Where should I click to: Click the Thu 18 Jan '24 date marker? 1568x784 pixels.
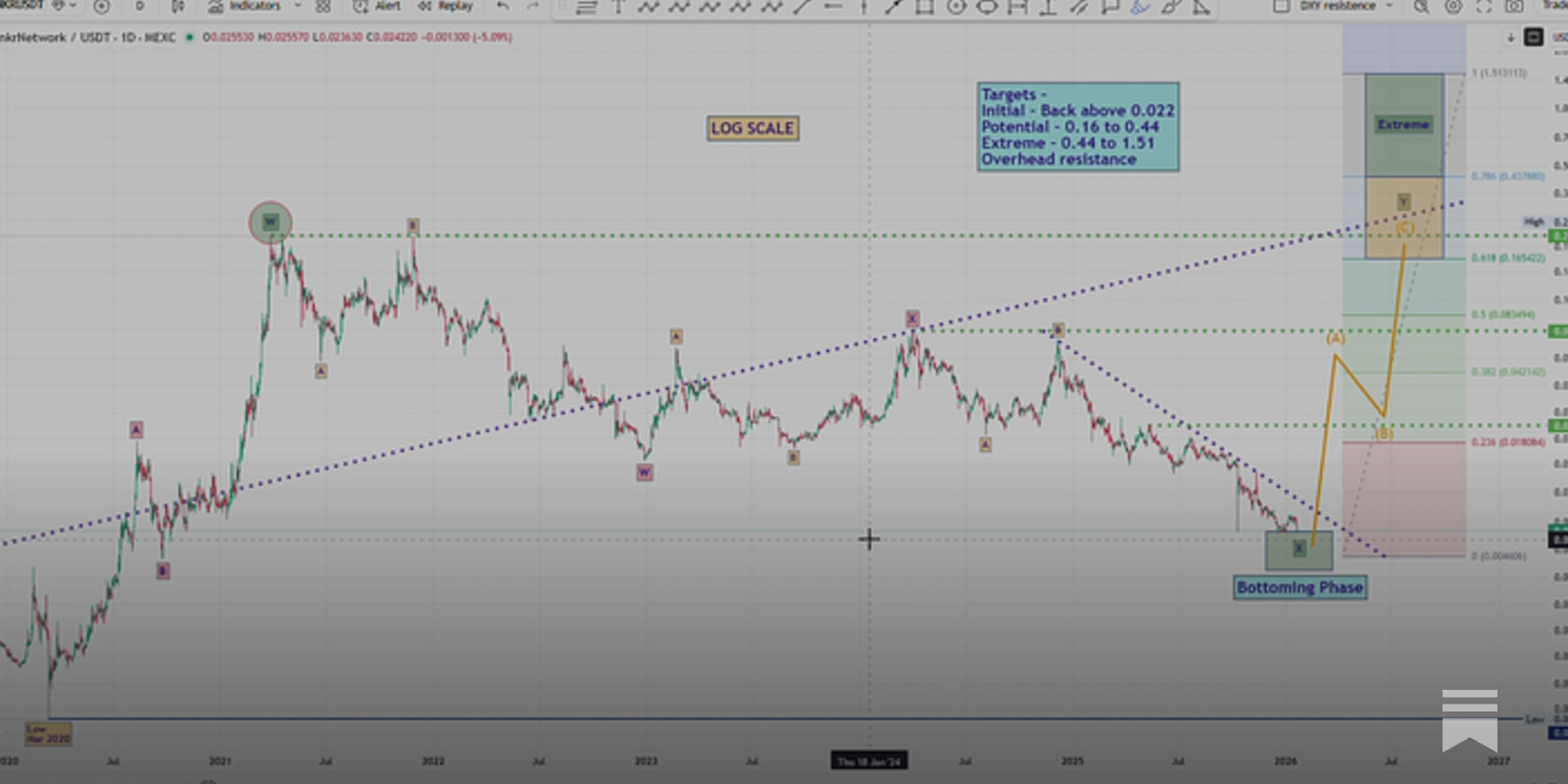[869, 761]
